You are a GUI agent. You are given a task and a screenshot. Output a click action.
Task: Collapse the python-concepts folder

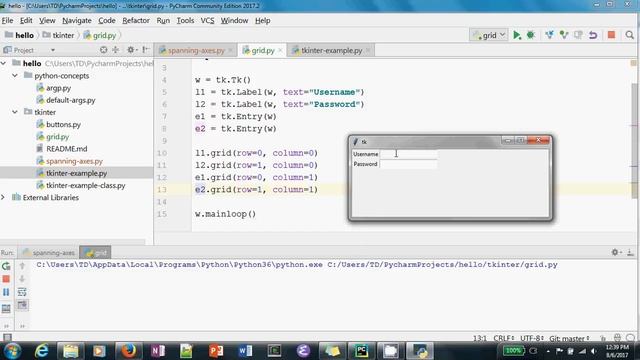tap(15, 76)
